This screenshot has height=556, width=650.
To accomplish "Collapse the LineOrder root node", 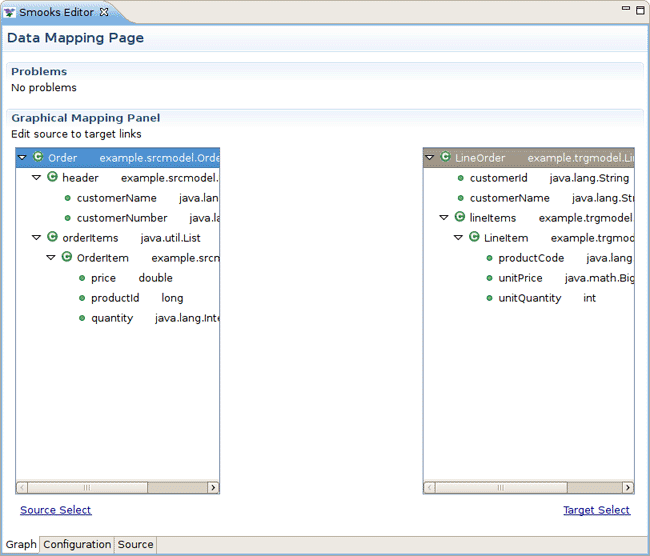I will coord(429,158).
